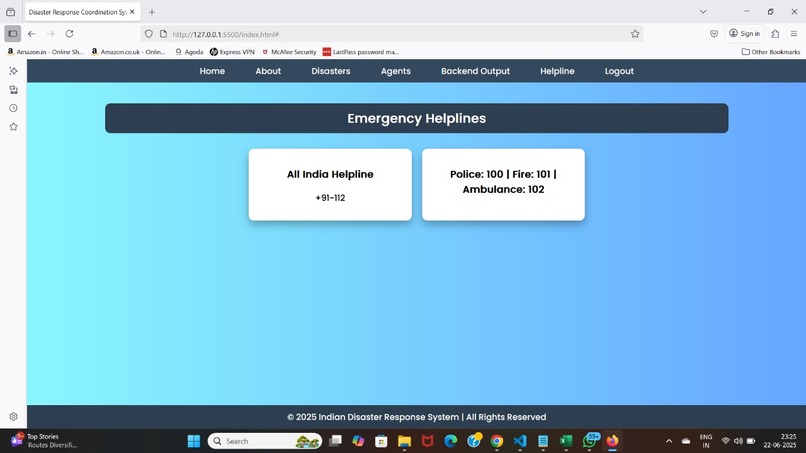Open the Pocket save icon
This screenshot has height=453, width=806.
pos(713,34)
